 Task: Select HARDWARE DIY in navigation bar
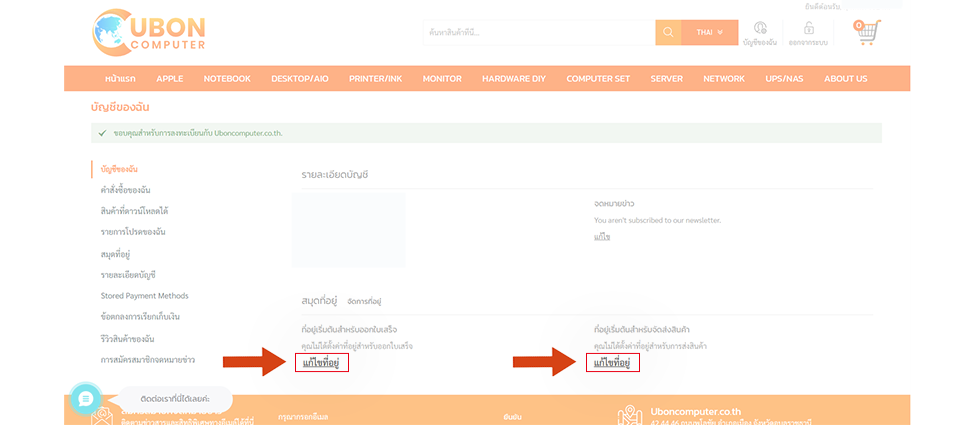click(515, 79)
